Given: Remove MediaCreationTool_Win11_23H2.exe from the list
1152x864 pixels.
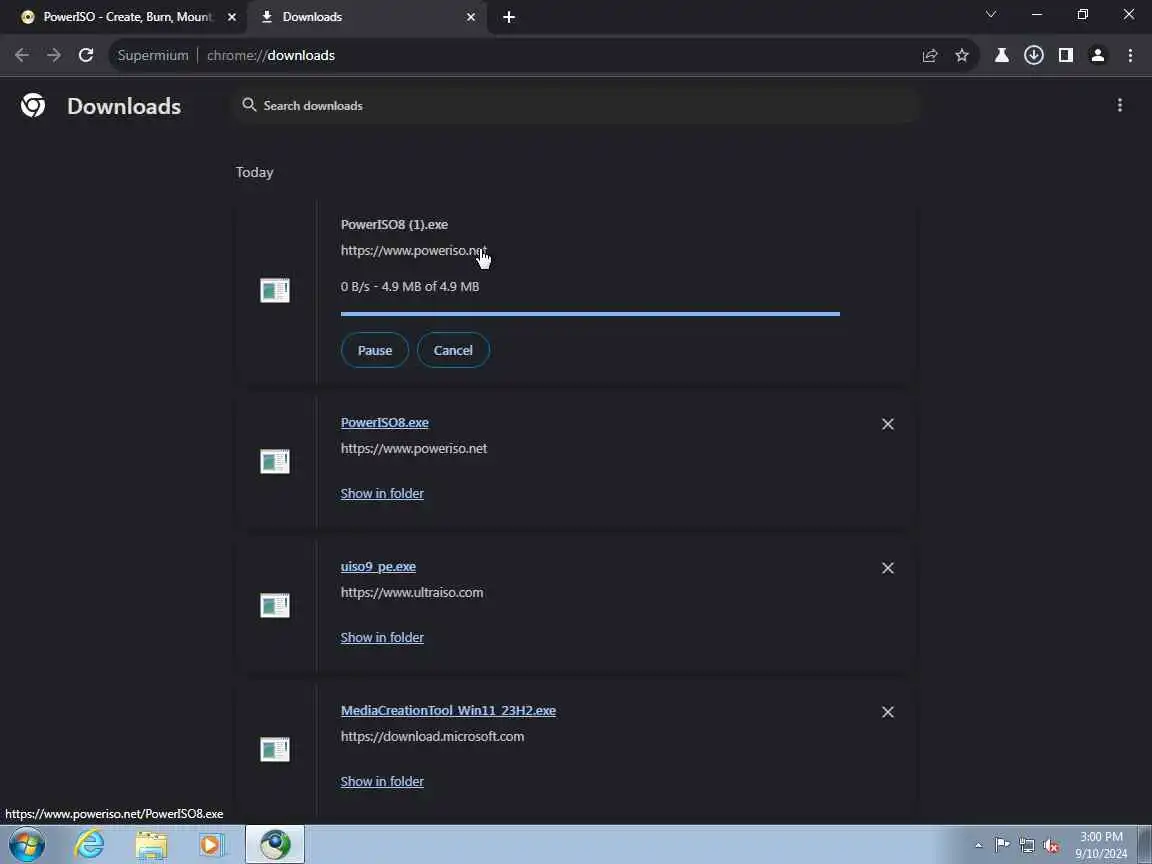Looking at the screenshot, I should point(888,712).
